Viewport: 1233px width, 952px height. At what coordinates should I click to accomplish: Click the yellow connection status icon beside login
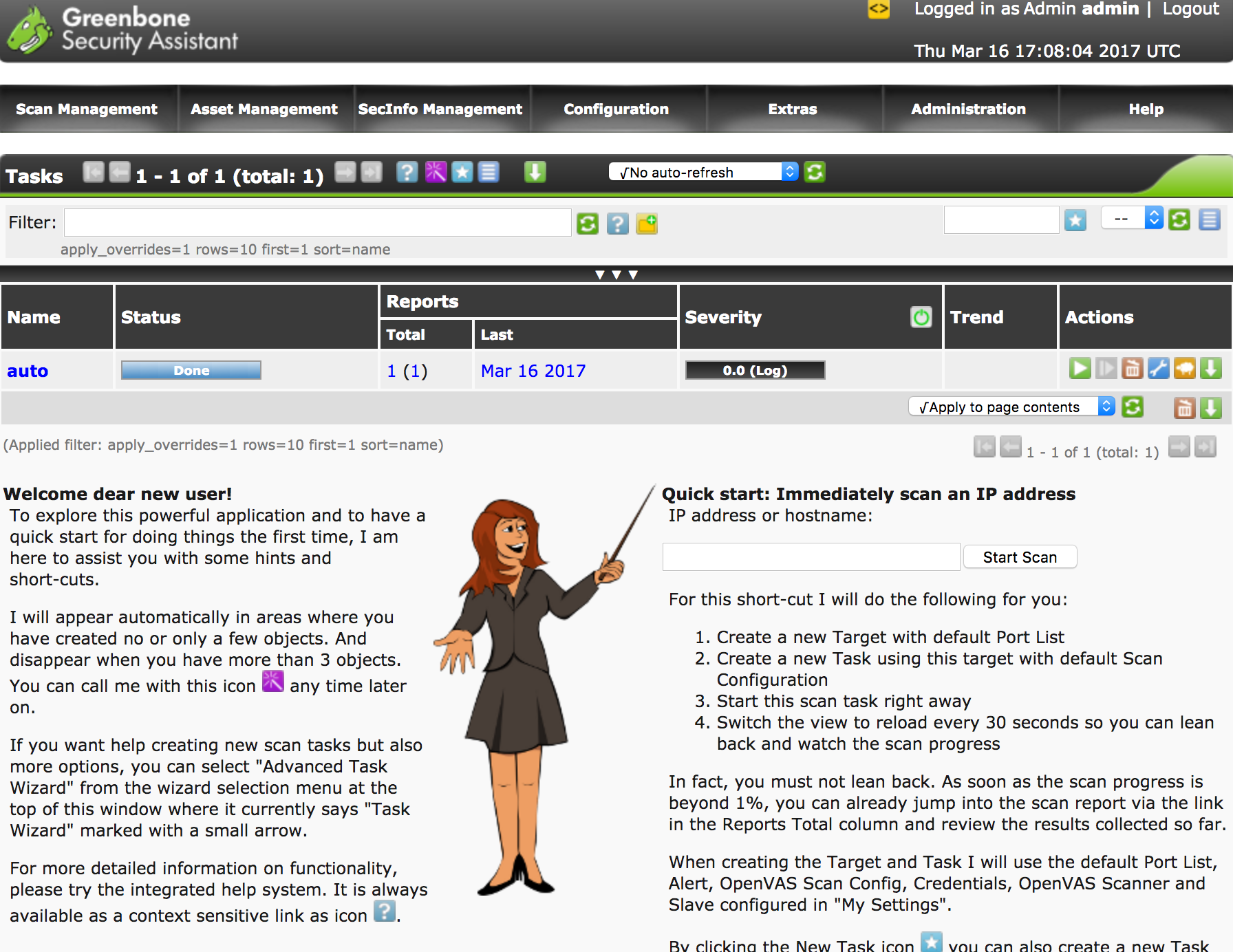click(879, 10)
